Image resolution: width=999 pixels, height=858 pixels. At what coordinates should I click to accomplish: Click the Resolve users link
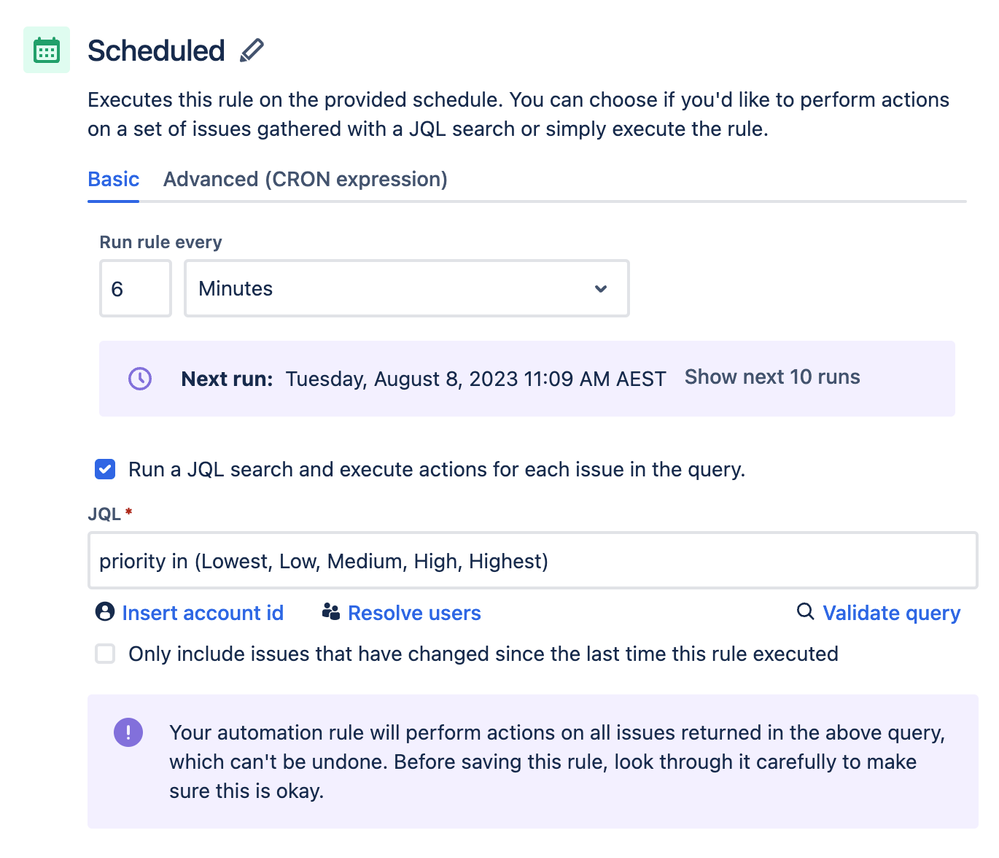point(414,613)
